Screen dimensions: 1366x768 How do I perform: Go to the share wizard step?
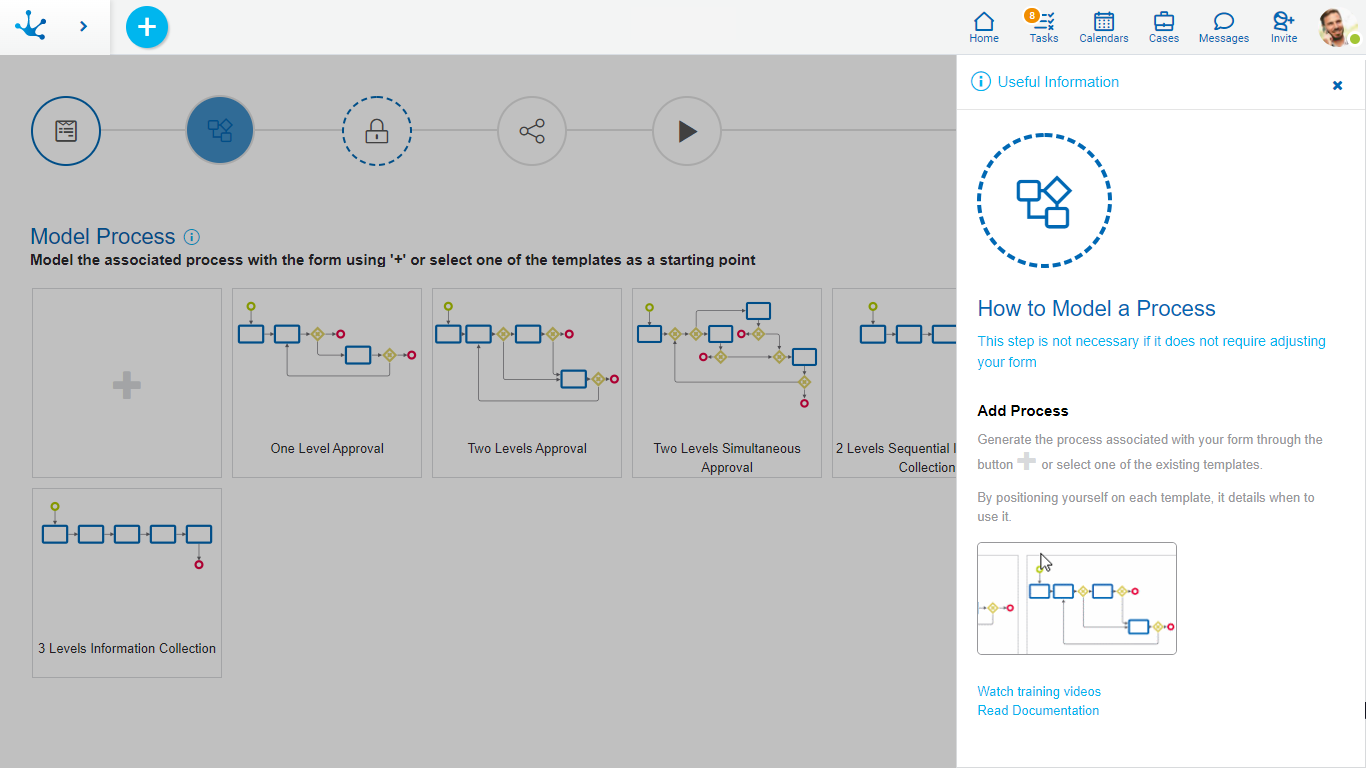tap(532, 131)
